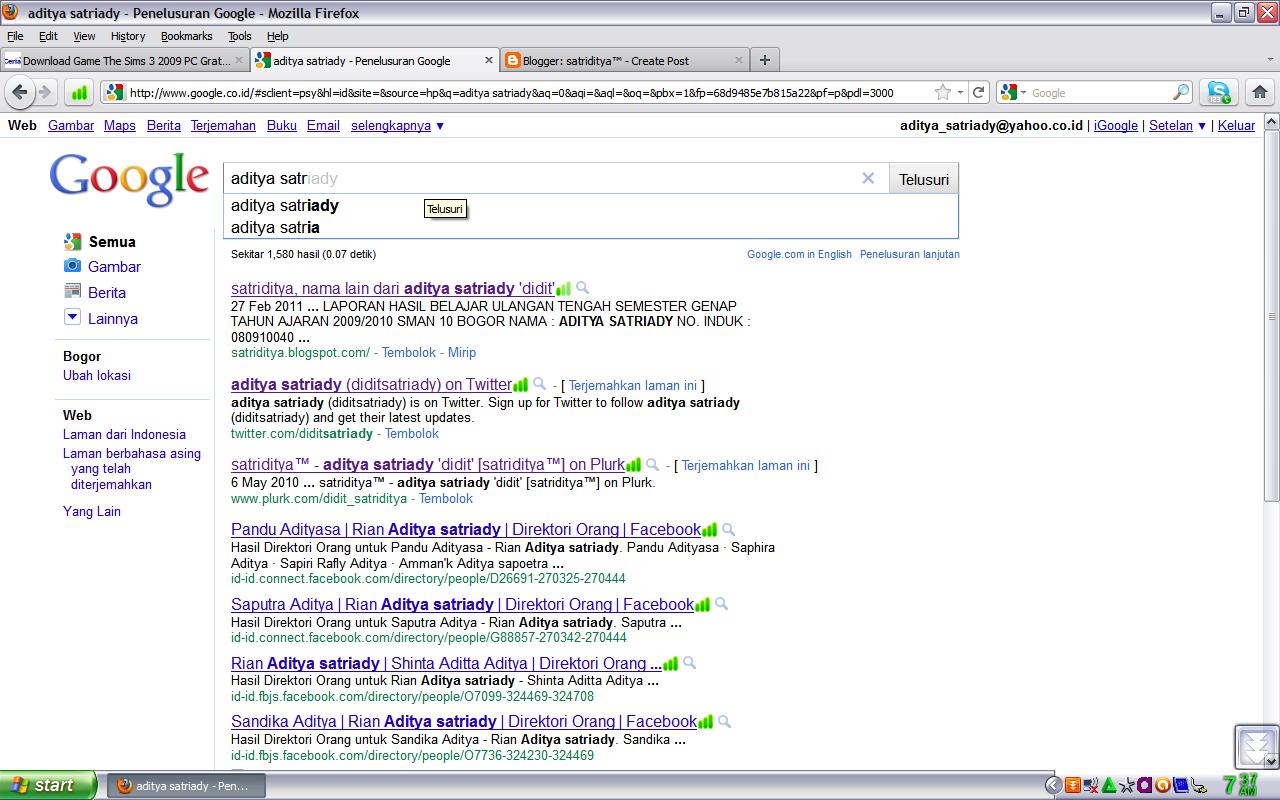Go forward with the Forward arrow button
Screen dimensions: 1280x800
44,92
